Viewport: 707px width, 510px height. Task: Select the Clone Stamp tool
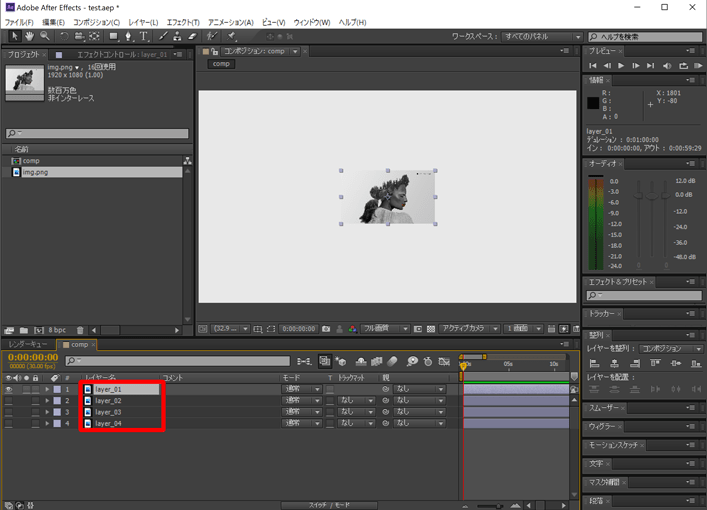[177, 36]
